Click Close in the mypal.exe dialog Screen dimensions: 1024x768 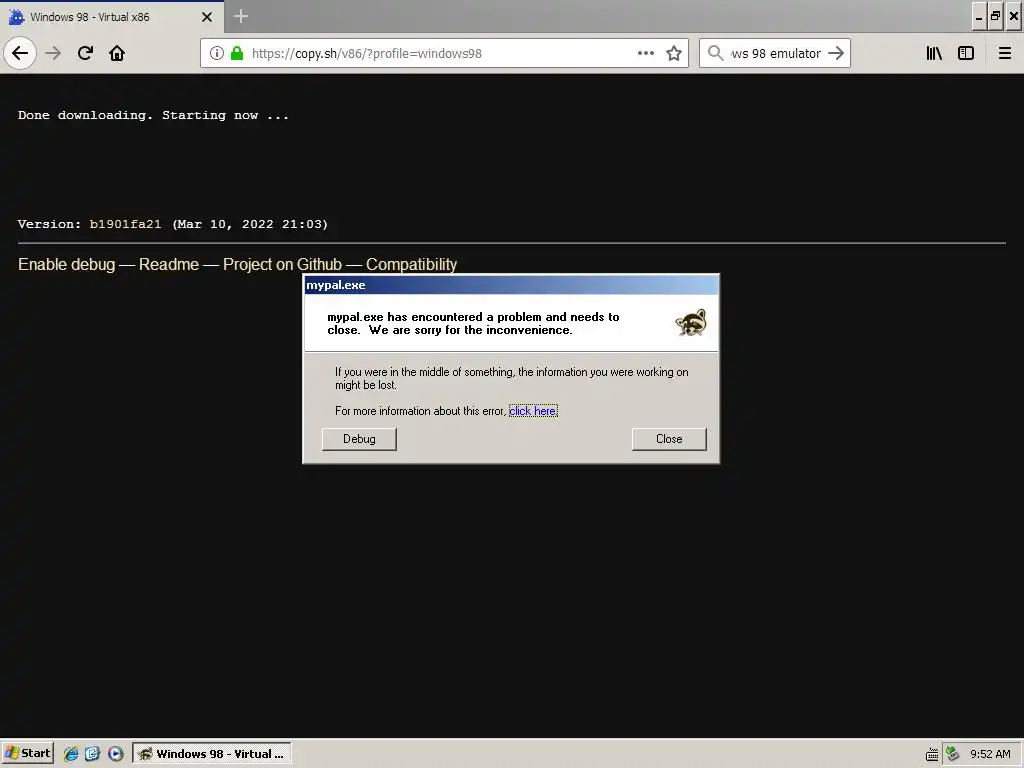[669, 439]
